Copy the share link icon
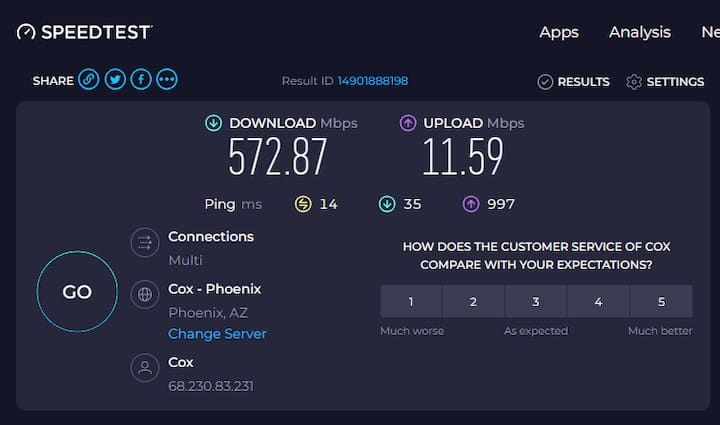This screenshot has width=720, height=425. tap(89, 80)
